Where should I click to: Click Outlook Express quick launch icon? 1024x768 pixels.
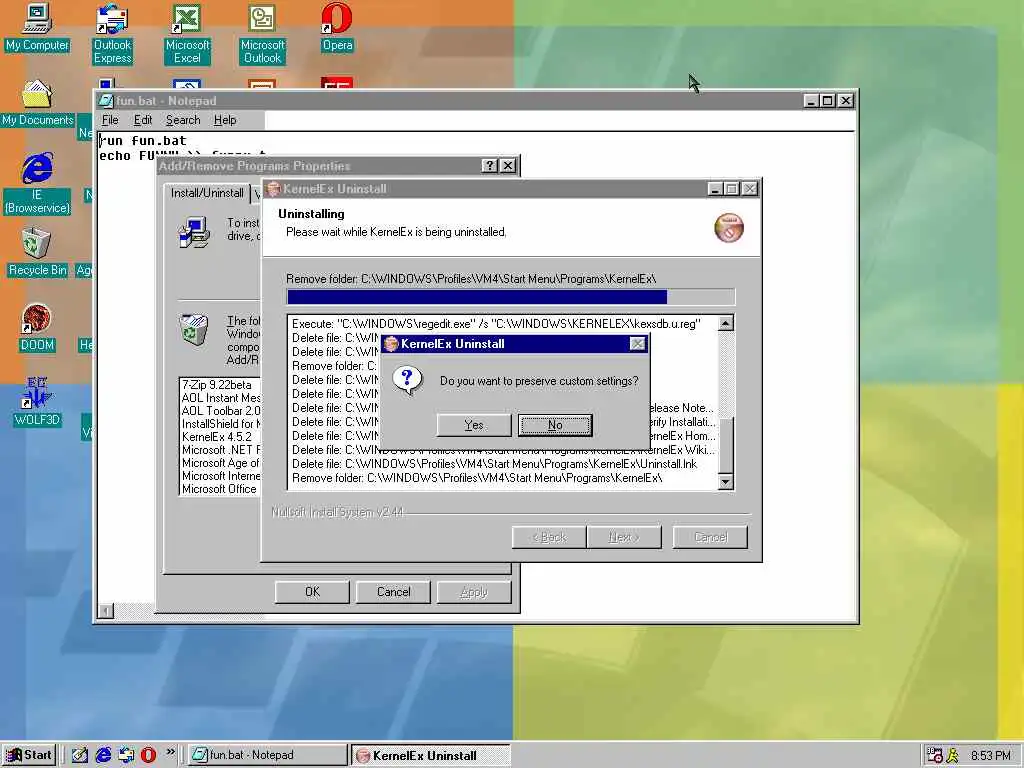pyautogui.click(x=126, y=755)
